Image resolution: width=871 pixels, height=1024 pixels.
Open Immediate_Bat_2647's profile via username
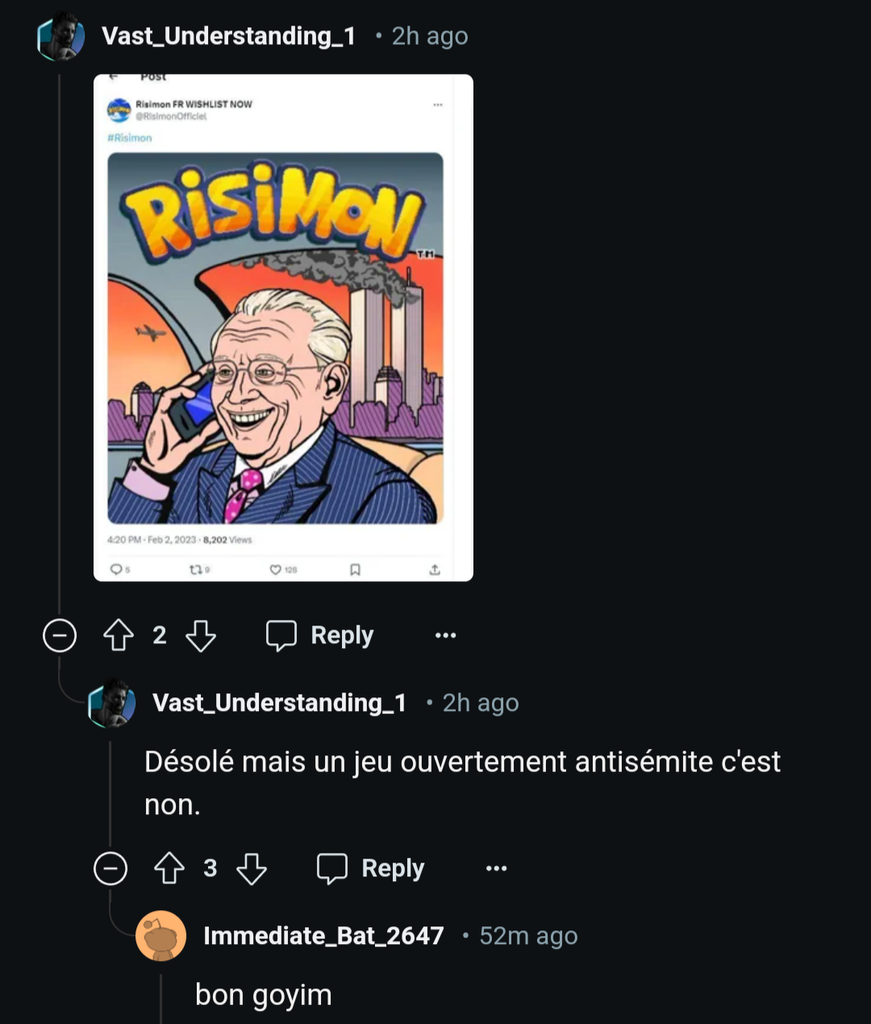[323, 937]
